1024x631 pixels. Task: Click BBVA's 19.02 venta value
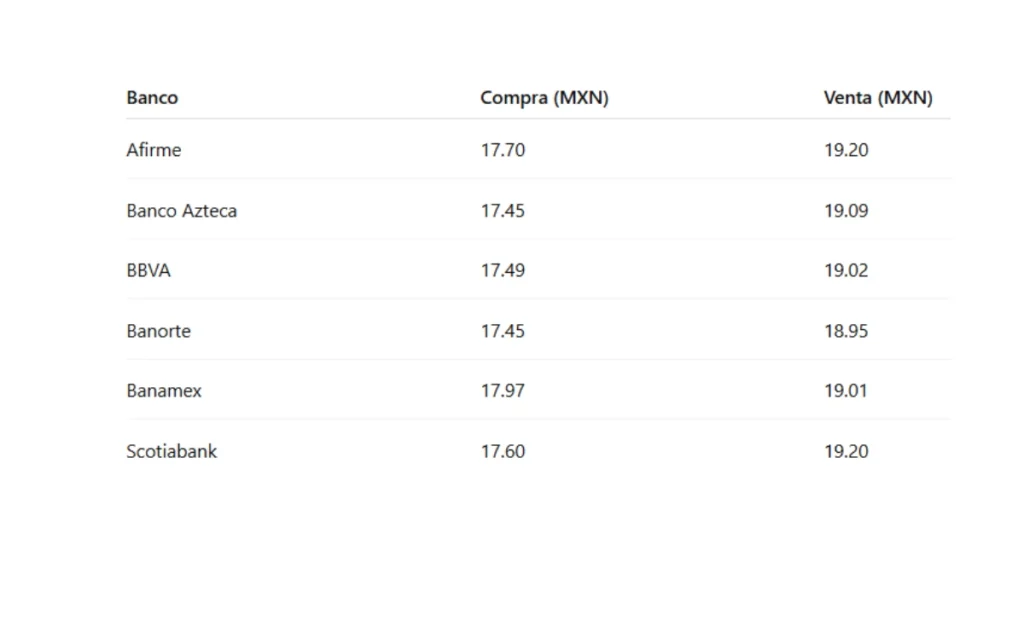coord(846,270)
